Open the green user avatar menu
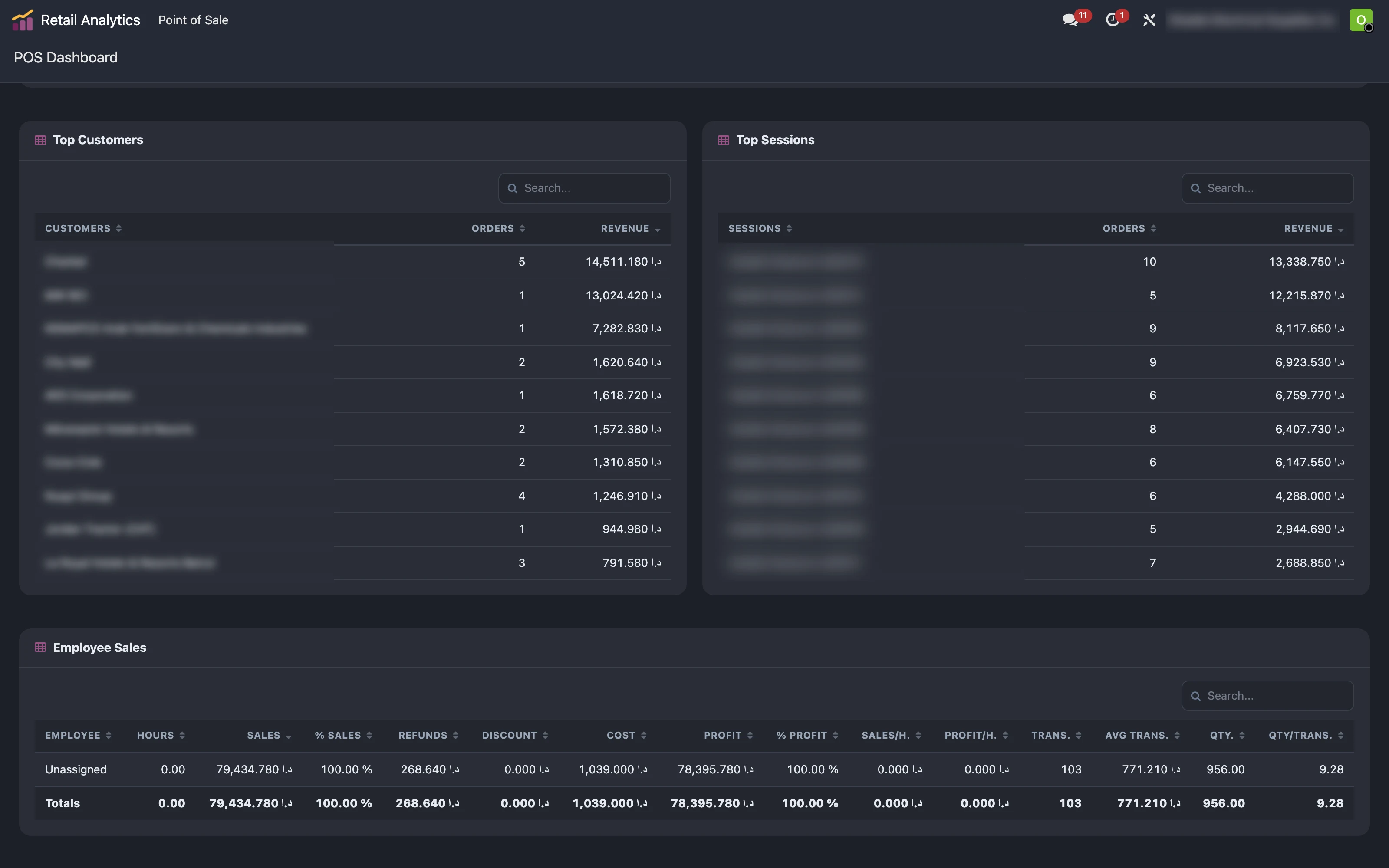The width and height of the screenshot is (1389, 868). 1361,20
